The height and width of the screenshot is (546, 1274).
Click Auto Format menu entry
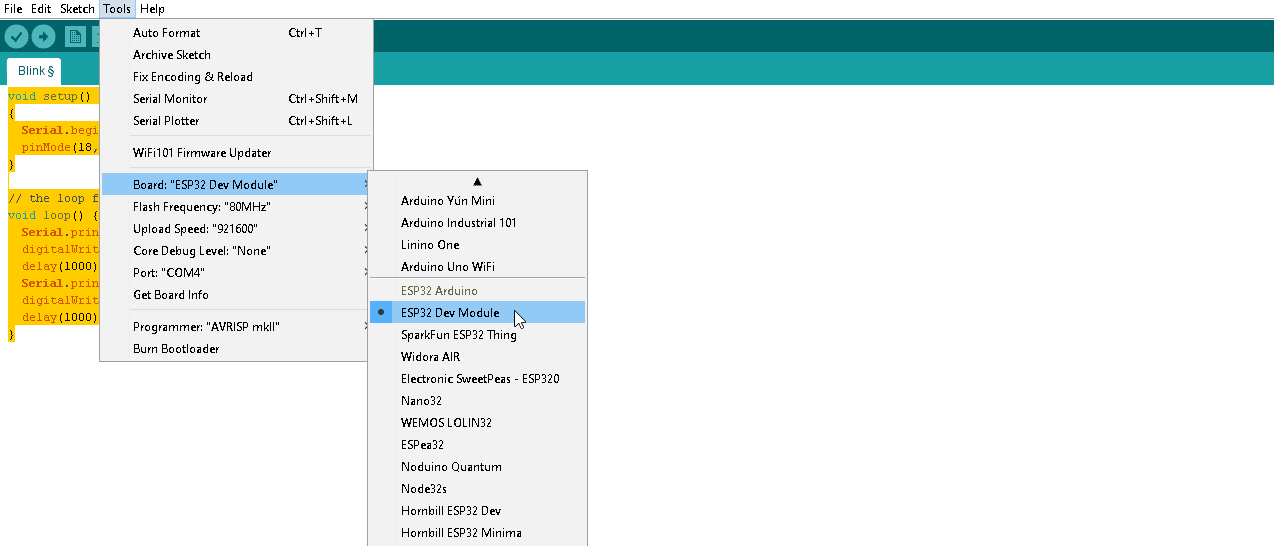pos(166,33)
